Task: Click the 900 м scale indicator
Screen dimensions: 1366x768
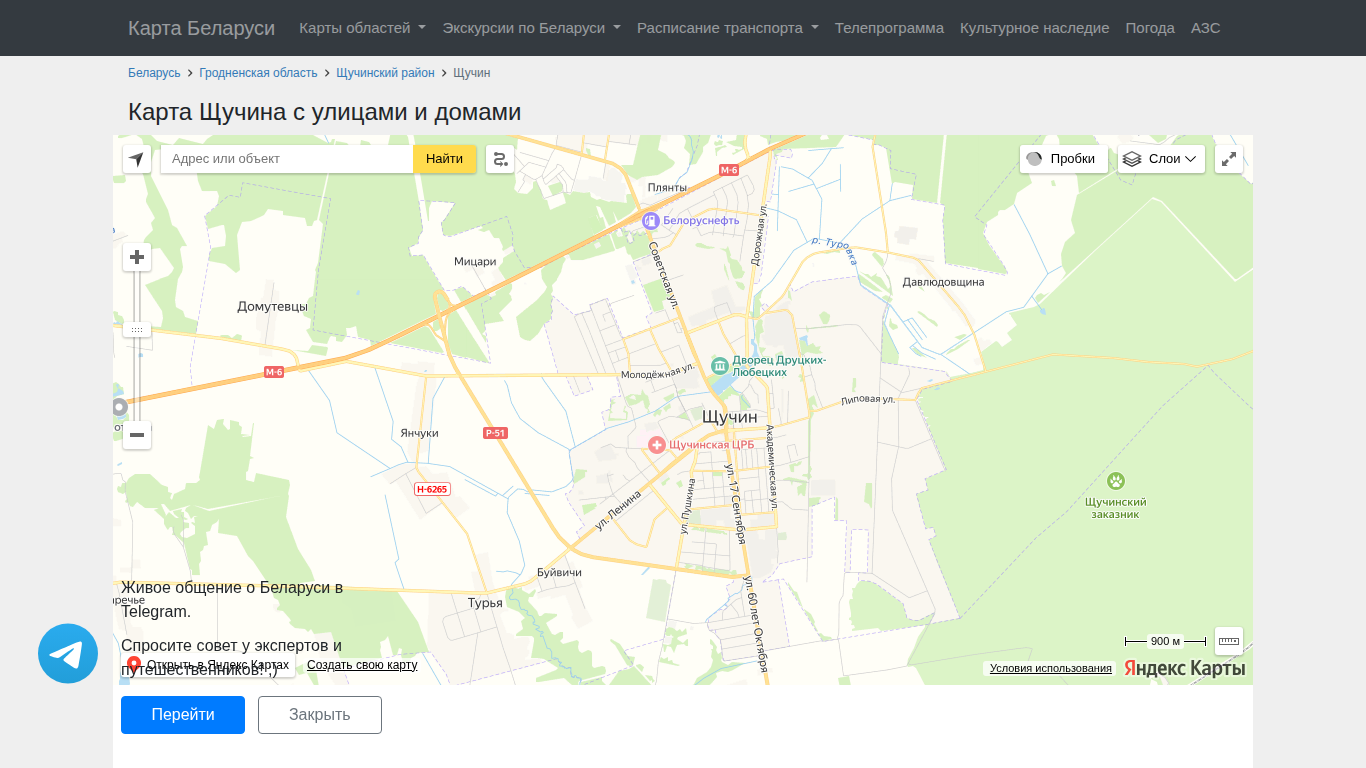Action: click(1165, 641)
